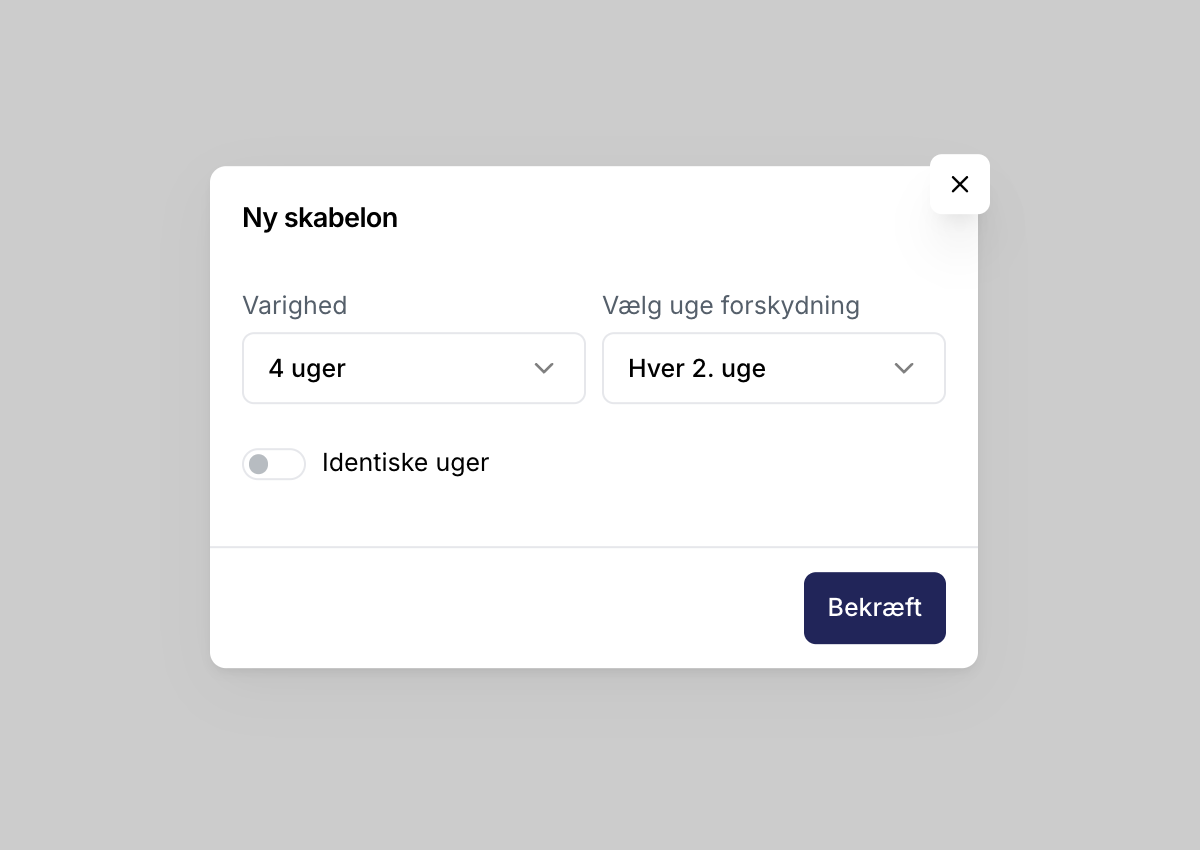Click the circular knob inside the toggle switch
1200x850 pixels.
[x=259, y=463]
